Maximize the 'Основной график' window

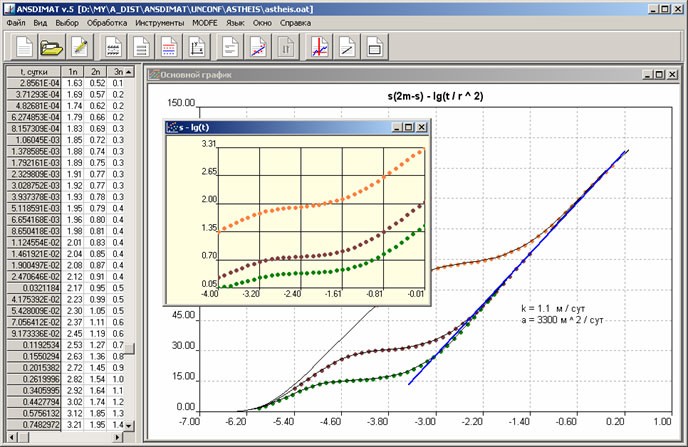(x=659, y=75)
